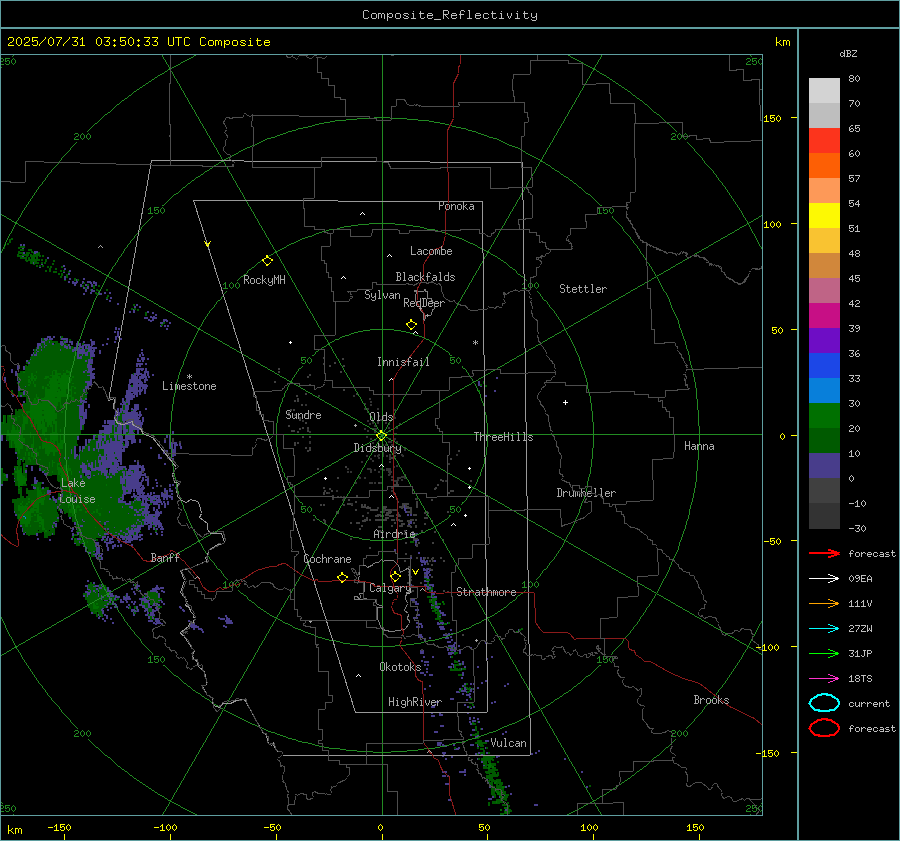900x841 pixels.
Task: Click the Olds city label
Action: 381,417
